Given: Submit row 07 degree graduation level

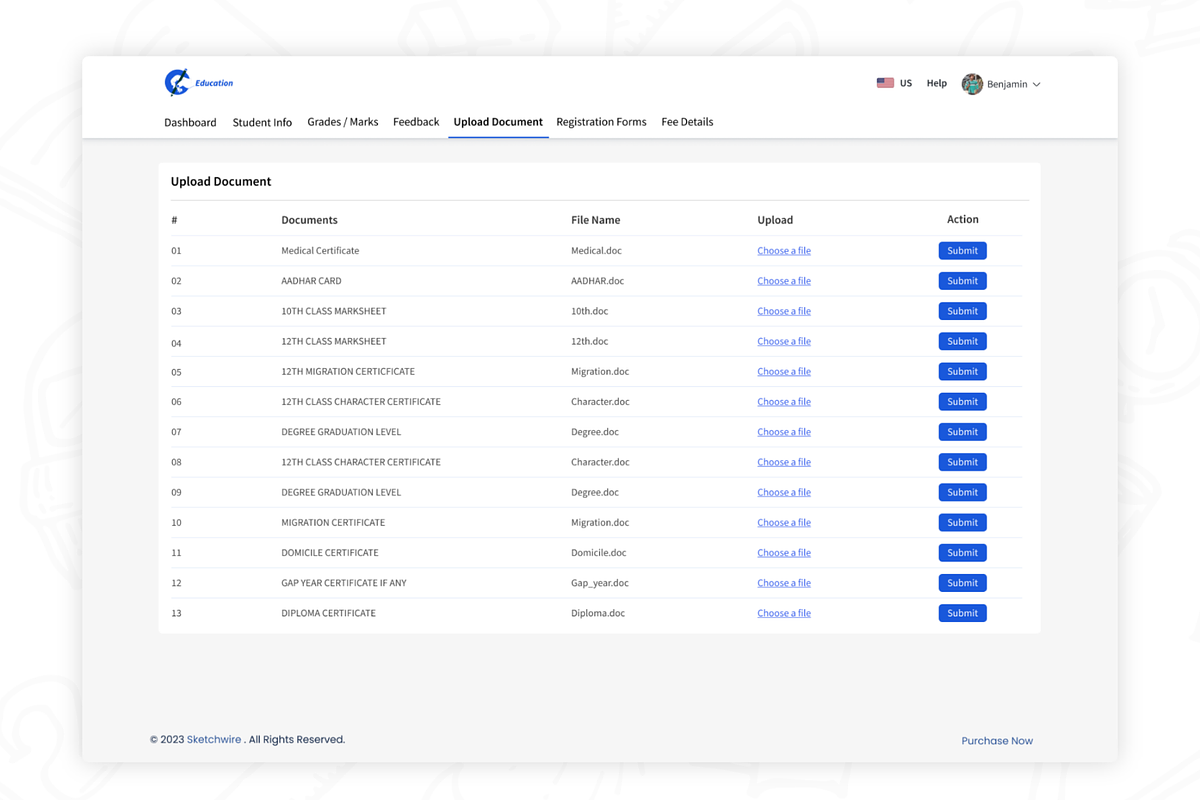Looking at the screenshot, I should point(962,432).
